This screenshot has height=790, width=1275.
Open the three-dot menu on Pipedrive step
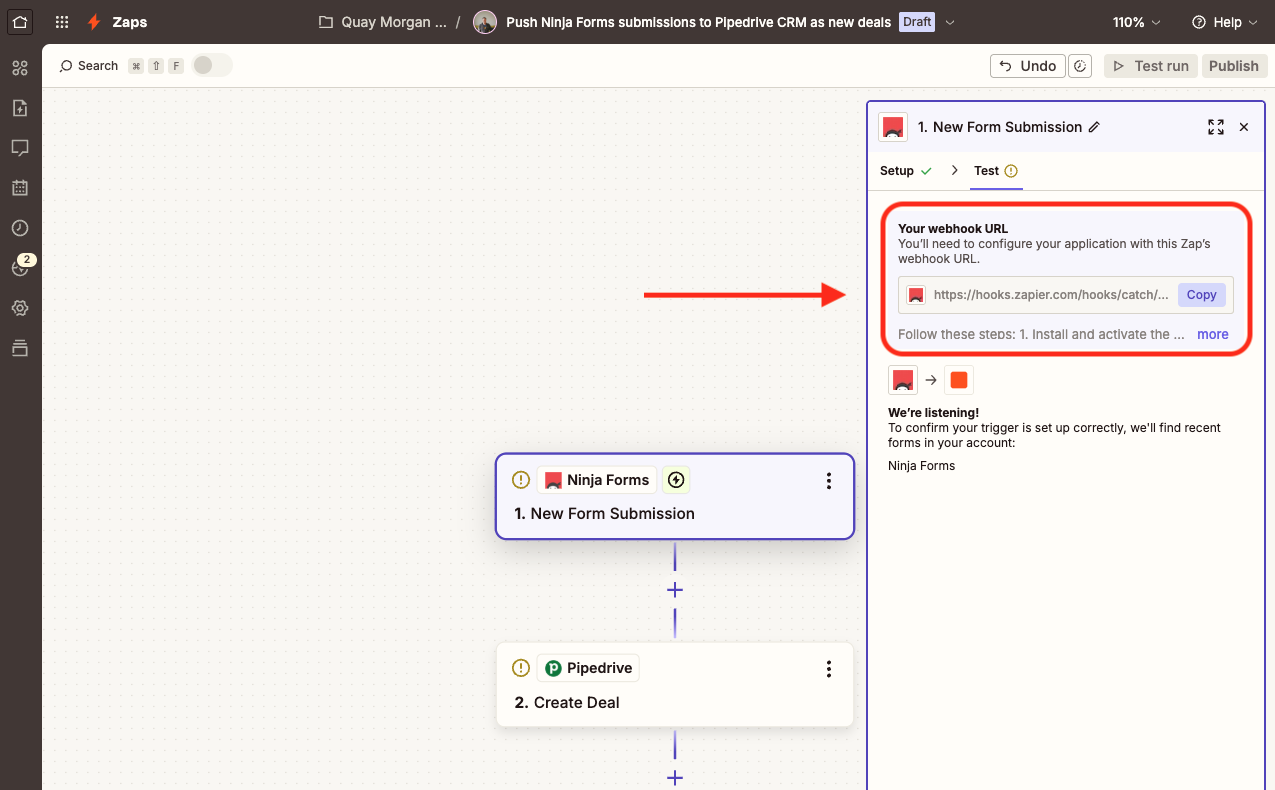click(x=828, y=669)
